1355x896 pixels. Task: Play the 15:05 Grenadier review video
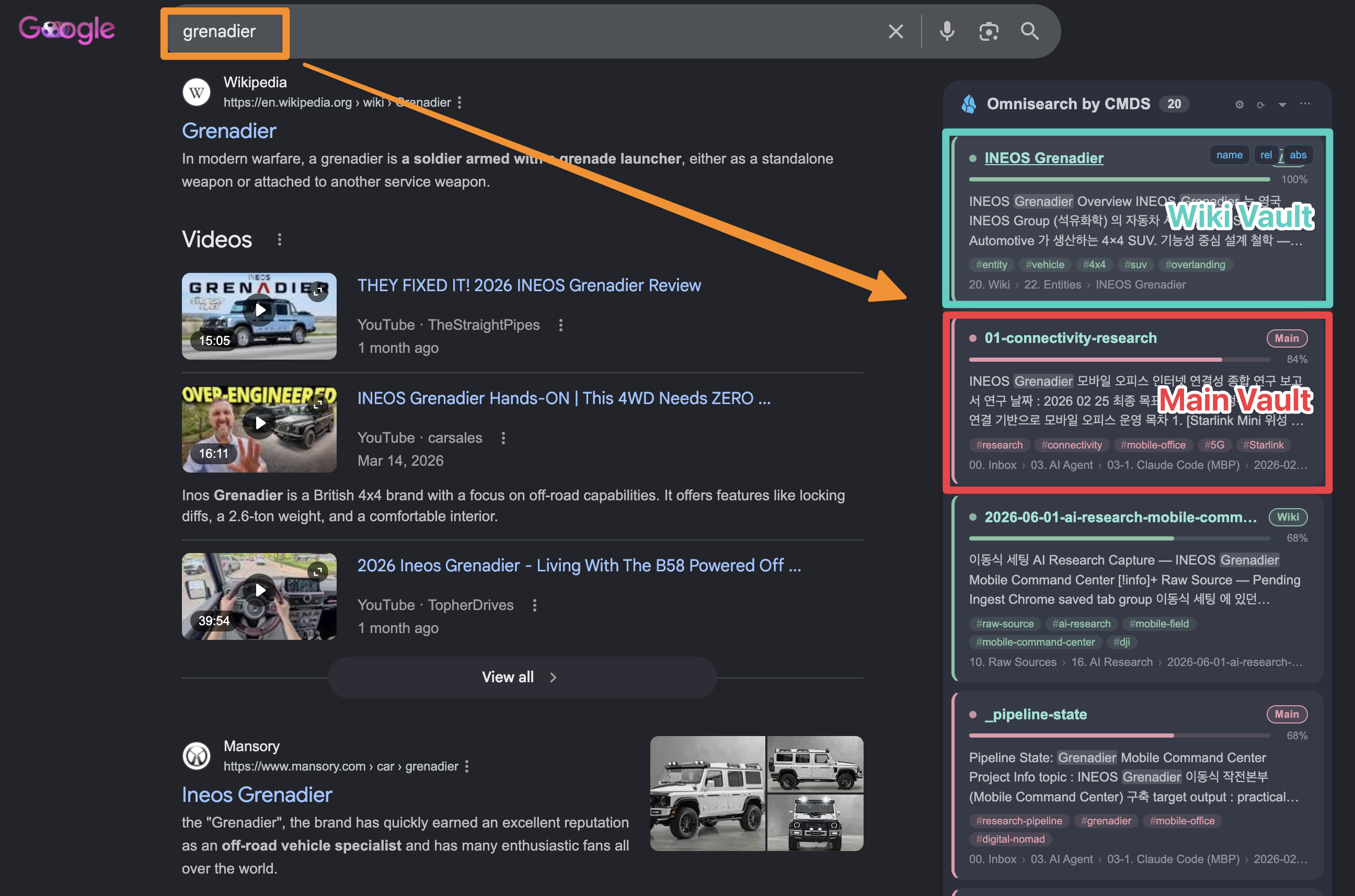pyautogui.click(x=259, y=311)
